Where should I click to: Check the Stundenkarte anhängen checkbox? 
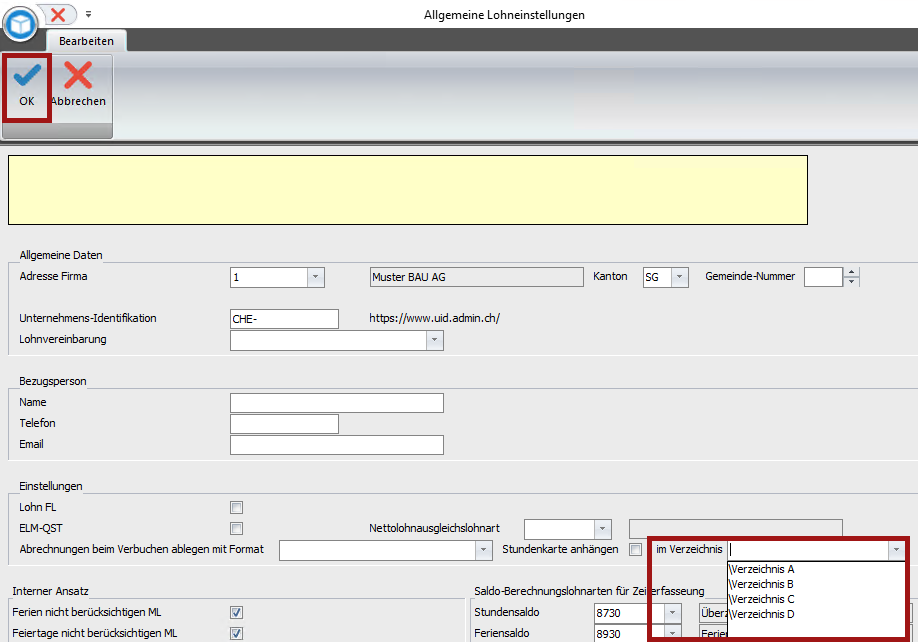pyautogui.click(x=635, y=549)
